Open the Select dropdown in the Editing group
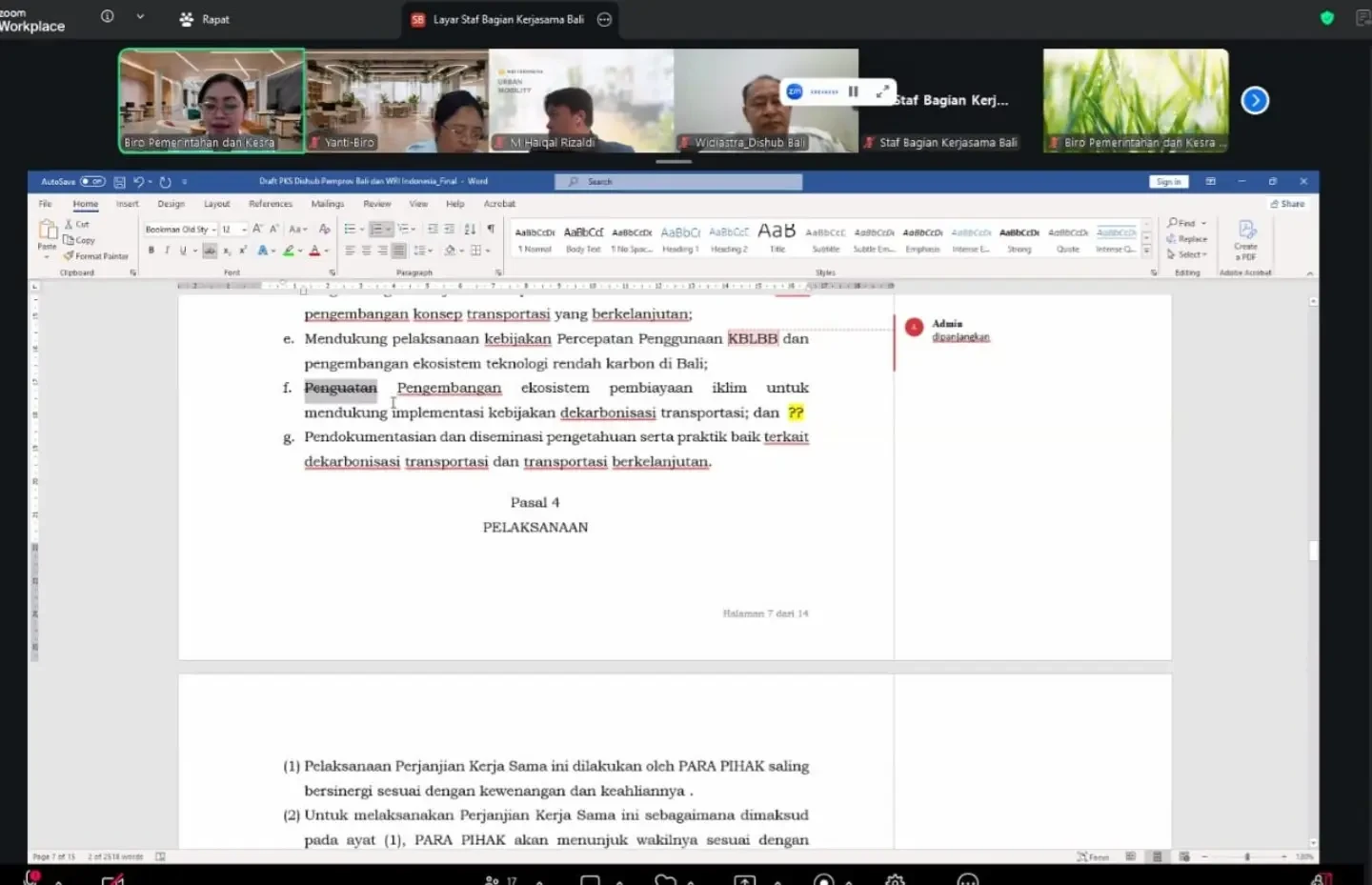This screenshot has width=1372, height=885. pos(1186,254)
